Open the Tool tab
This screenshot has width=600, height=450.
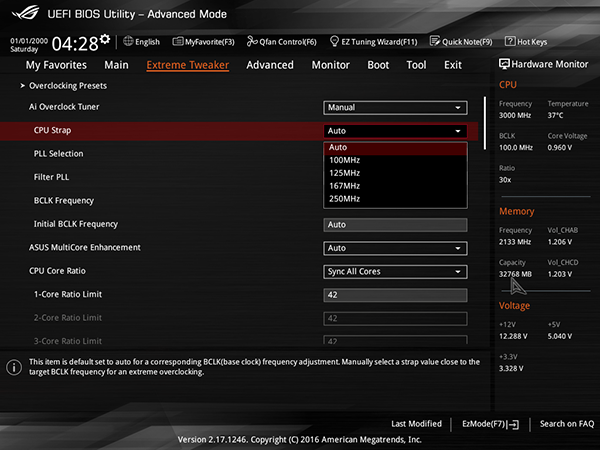tap(416, 65)
